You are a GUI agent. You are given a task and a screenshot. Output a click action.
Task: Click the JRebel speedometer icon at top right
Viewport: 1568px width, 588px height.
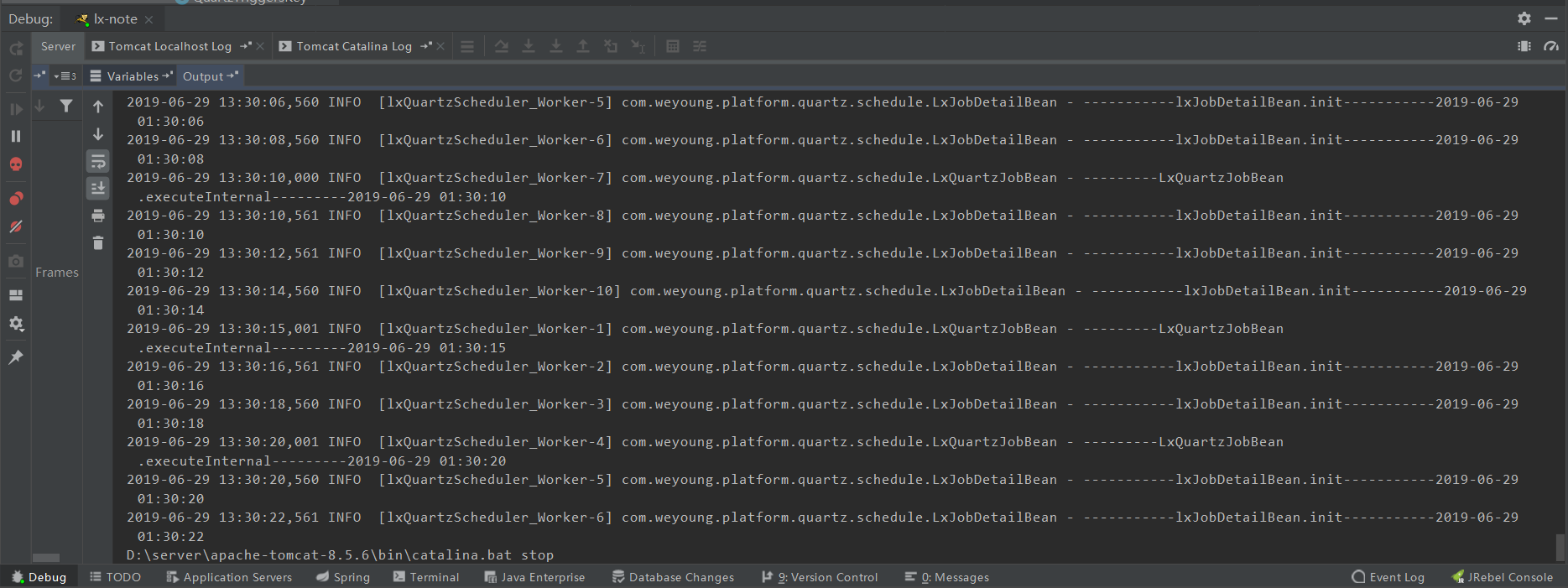click(1551, 46)
